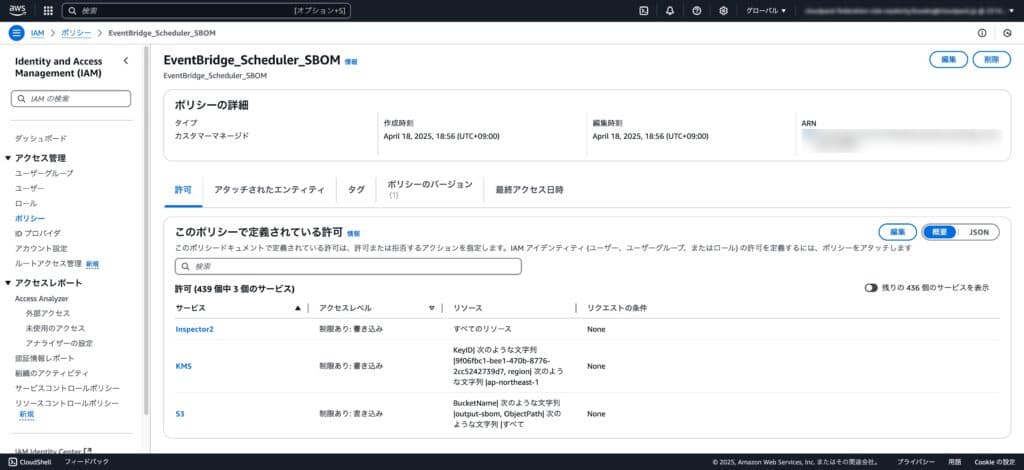Open the IAM breadcrumb link
The width and height of the screenshot is (1024, 470).
(x=37, y=33)
